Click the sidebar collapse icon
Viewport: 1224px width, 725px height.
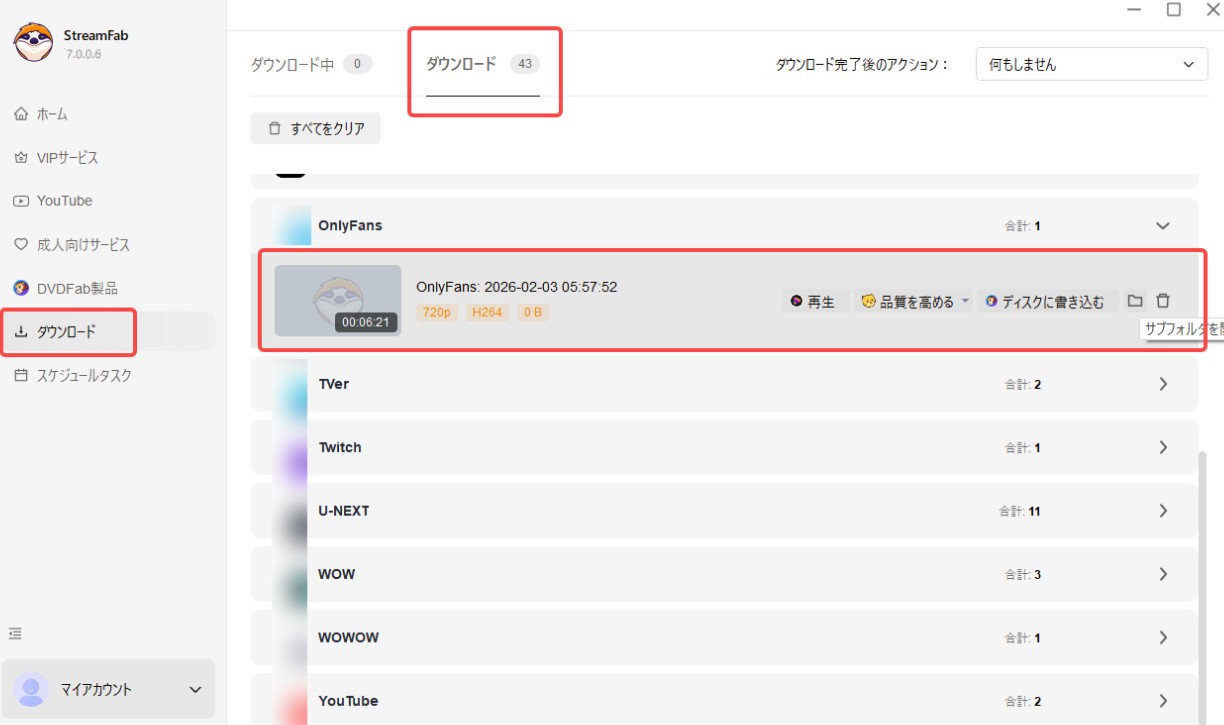pos(16,633)
